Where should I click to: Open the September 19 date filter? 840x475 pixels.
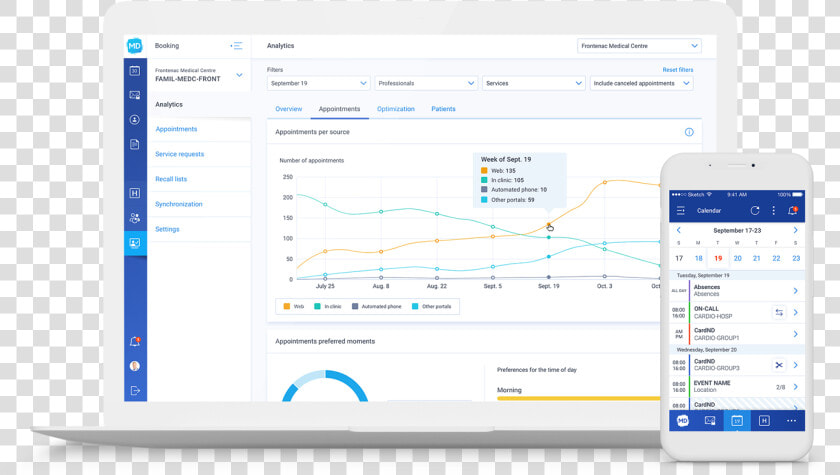pyautogui.click(x=318, y=84)
